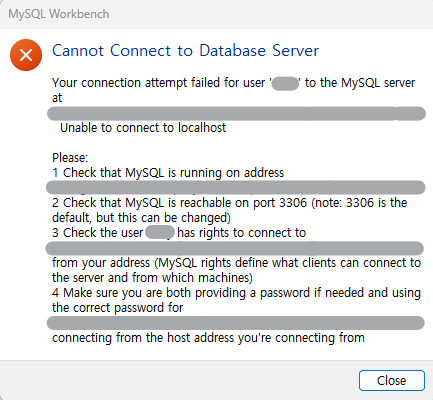Click the 'from your address (MySQL rights define' line
433x400 pixels.
[x=236, y=263]
